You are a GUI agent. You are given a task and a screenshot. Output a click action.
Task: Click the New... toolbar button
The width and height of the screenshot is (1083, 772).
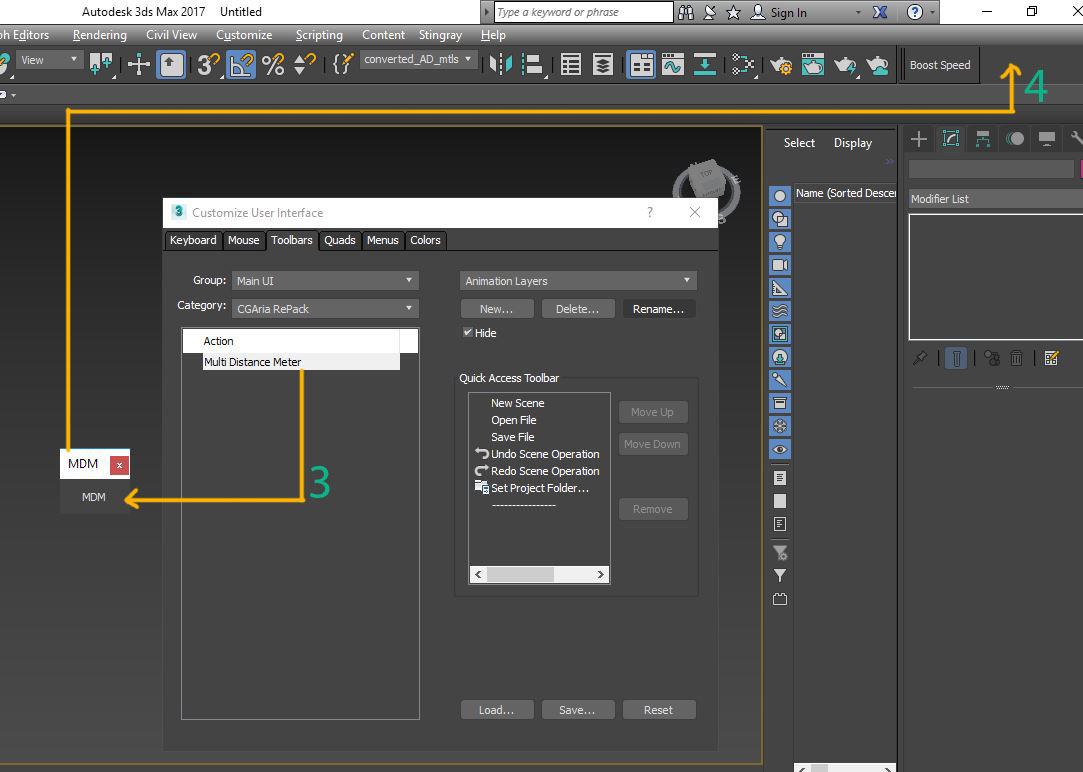click(497, 309)
